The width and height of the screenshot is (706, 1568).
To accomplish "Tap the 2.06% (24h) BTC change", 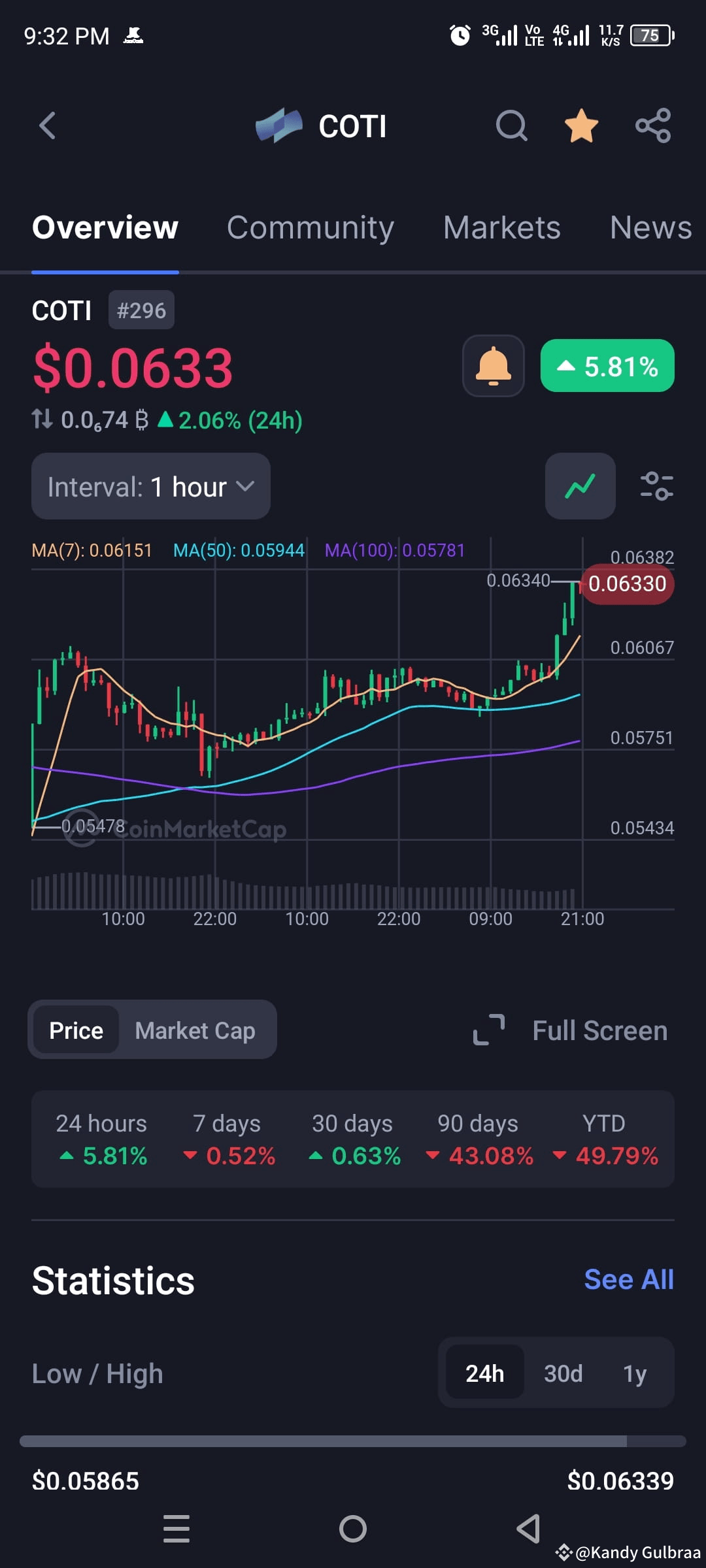I will coord(230,420).
